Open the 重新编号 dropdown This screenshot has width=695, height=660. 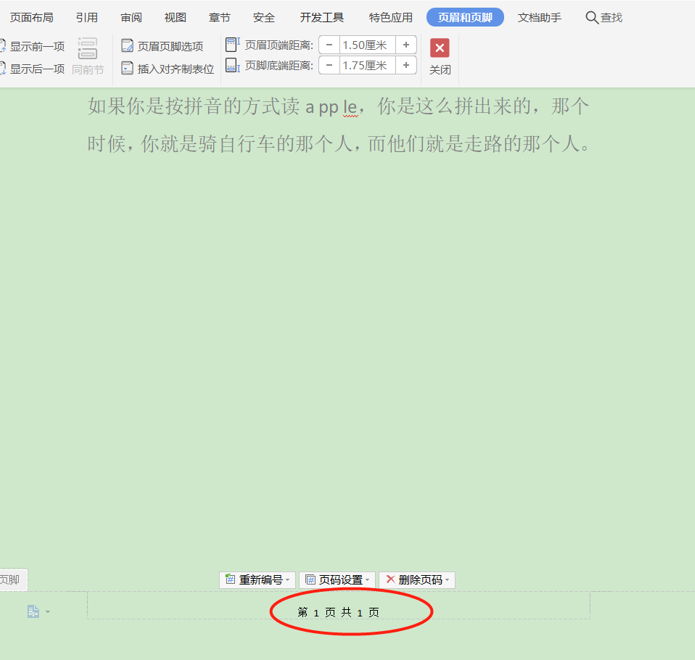pyautogui.click(x=258, y=580)
